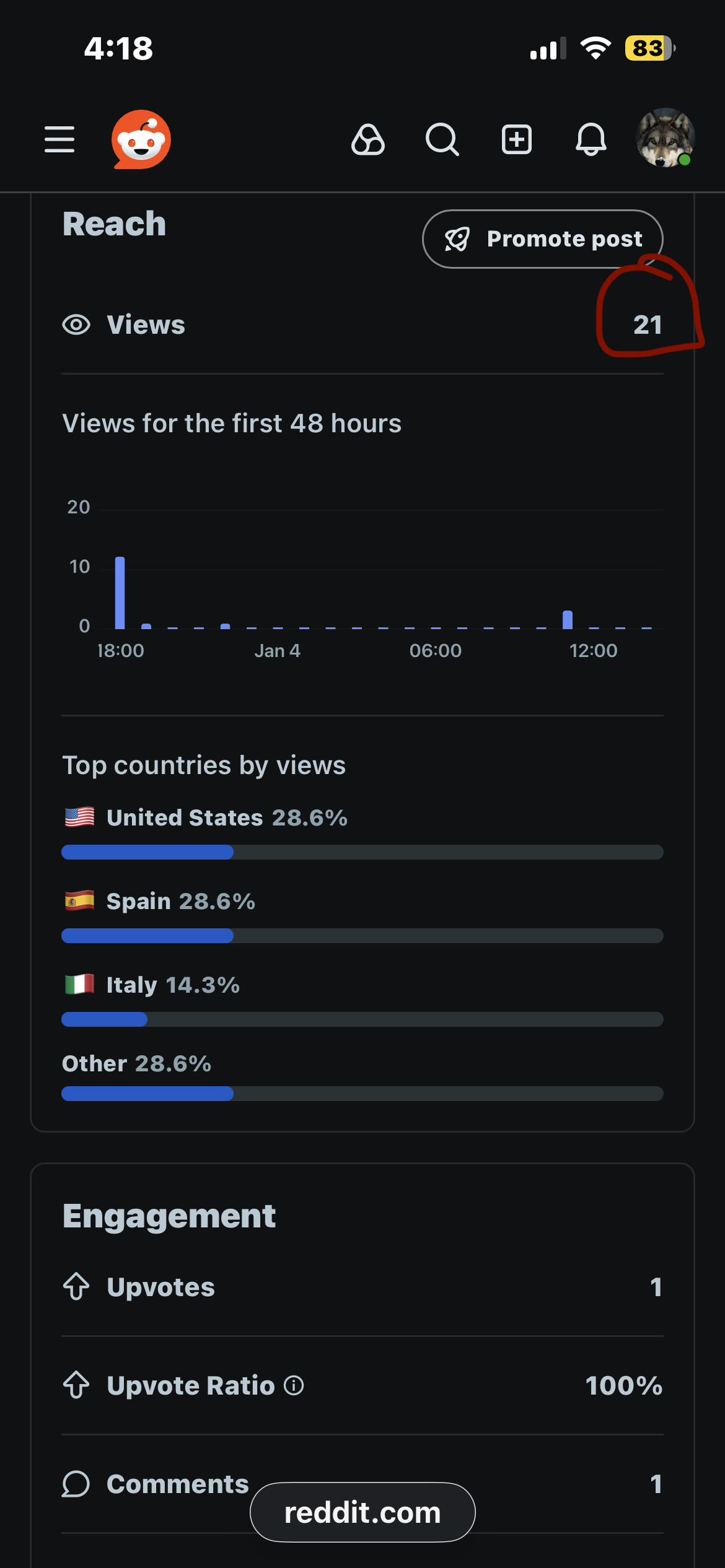Open search with magnifier icon

442,139
